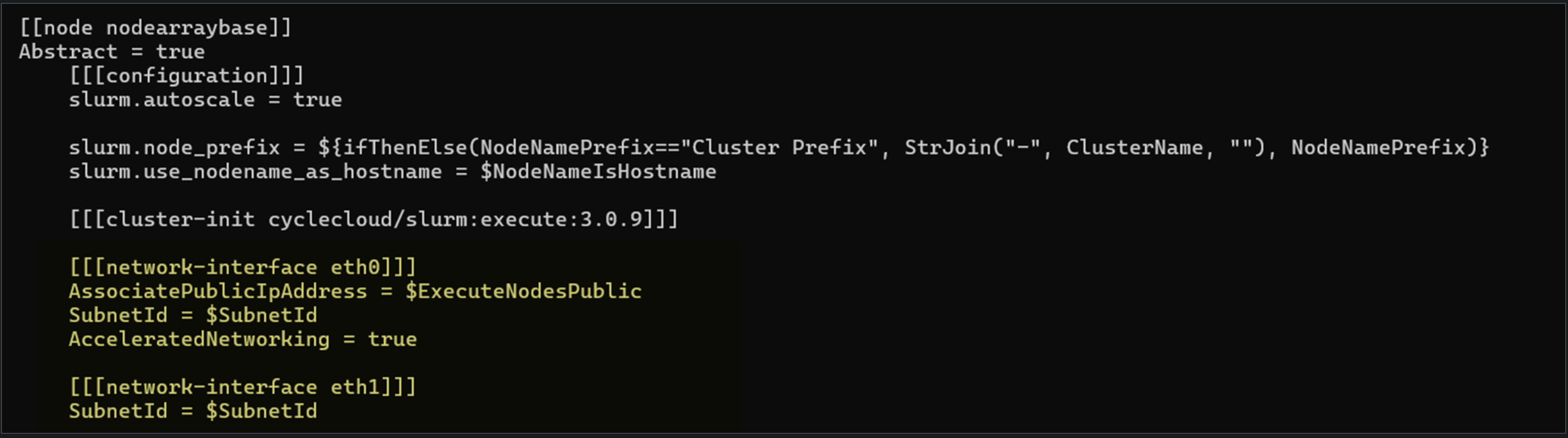Image resolution: width=1568 pixels, height=438 pixels.
Task: Click the $ExecuteNodesPublic variable
Action: [523, 292]
